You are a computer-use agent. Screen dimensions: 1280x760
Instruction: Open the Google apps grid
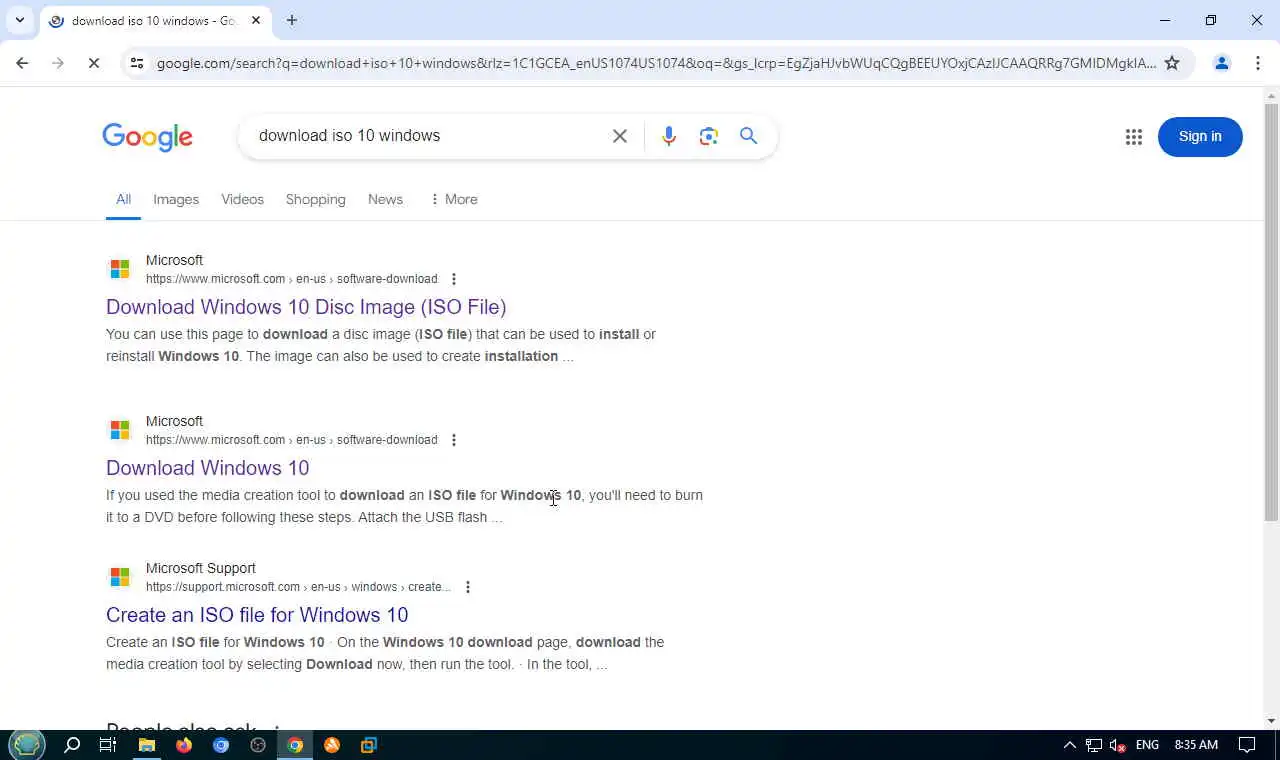(x=1133, y=137)
